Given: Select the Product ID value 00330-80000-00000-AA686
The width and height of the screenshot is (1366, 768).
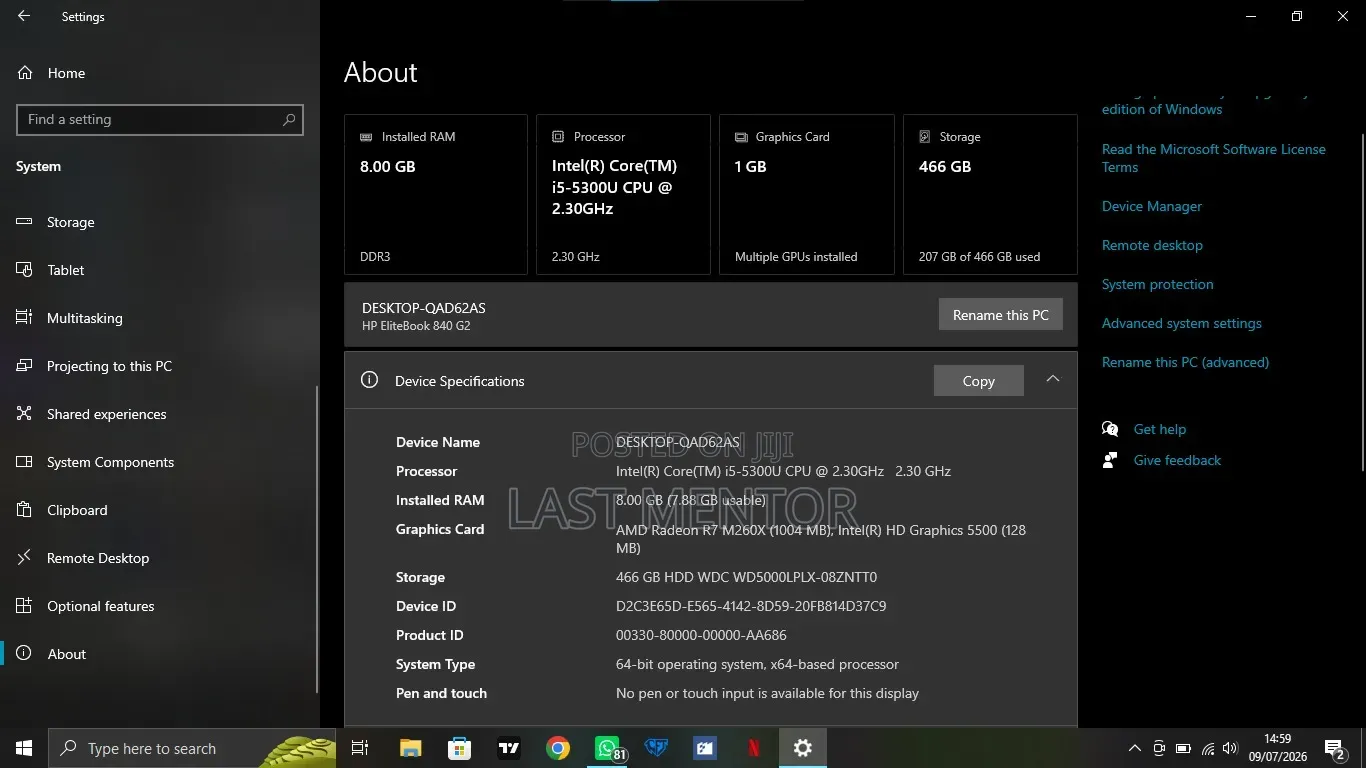Looking at the screenshot, I should point(701,635).
